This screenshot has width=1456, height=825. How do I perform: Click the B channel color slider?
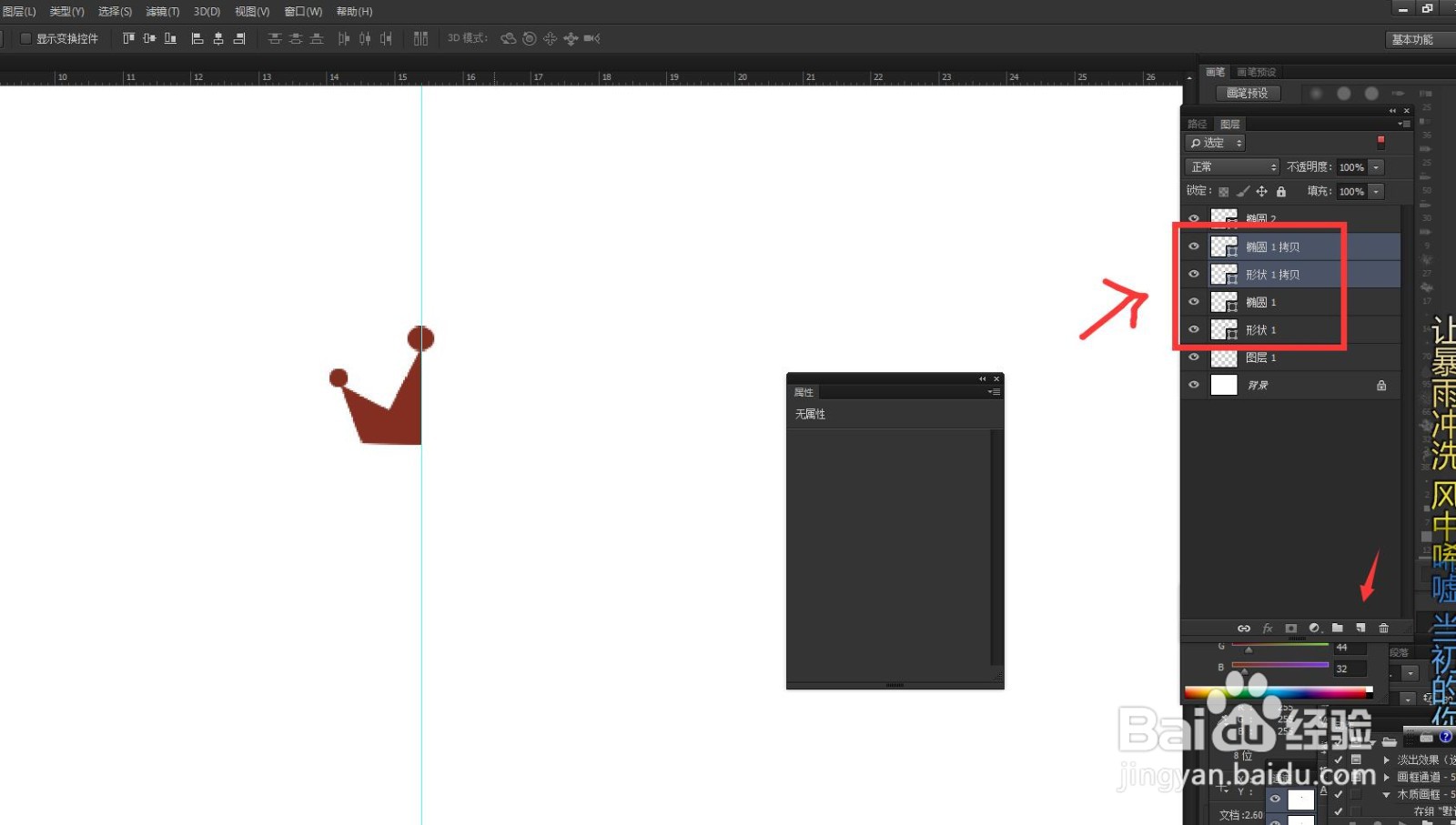point(1280,666)
